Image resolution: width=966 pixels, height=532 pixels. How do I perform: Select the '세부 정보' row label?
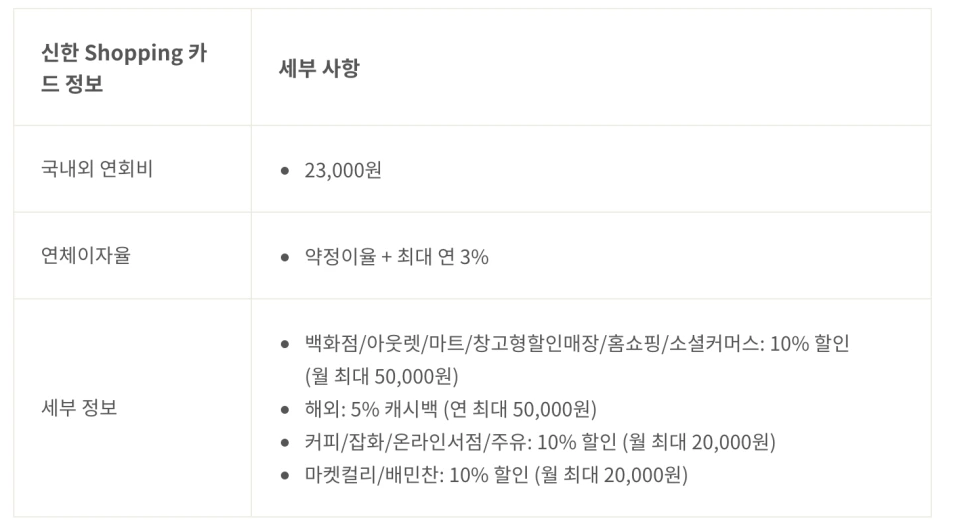click(x=79, y=408)
